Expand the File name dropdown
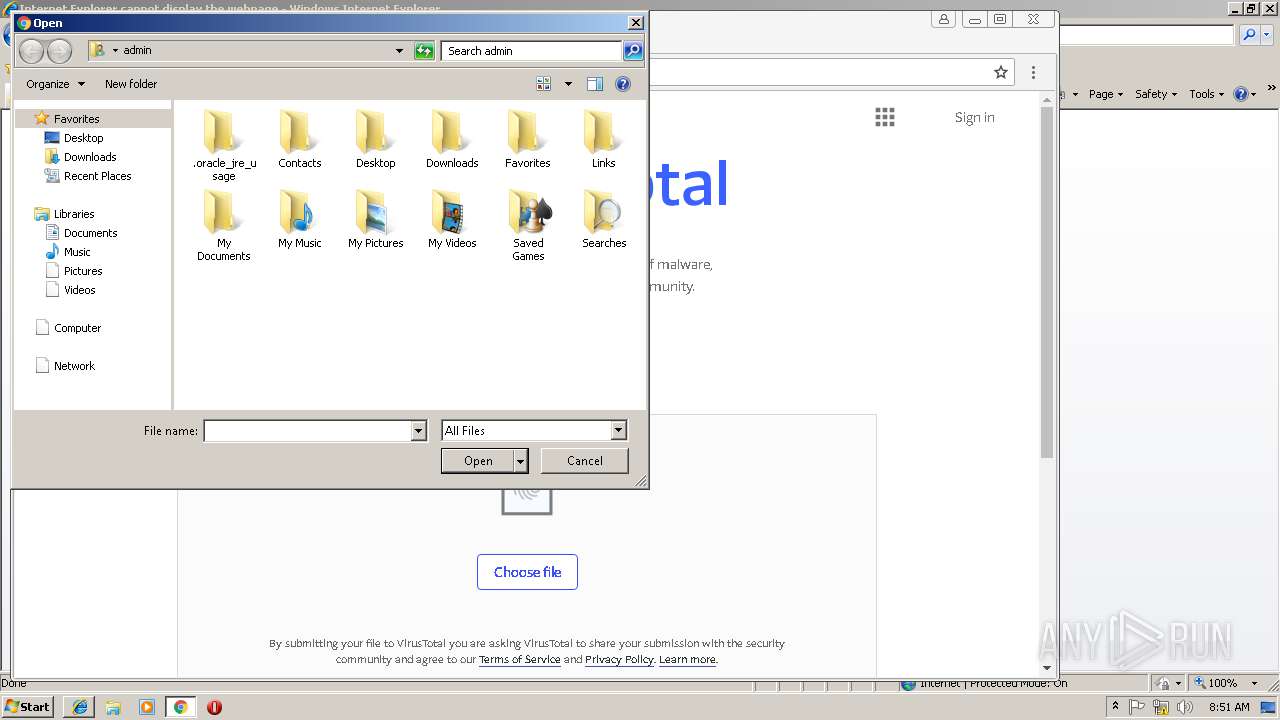The image size is (1280, 720). pyautogui.click(x=419, y=431)
